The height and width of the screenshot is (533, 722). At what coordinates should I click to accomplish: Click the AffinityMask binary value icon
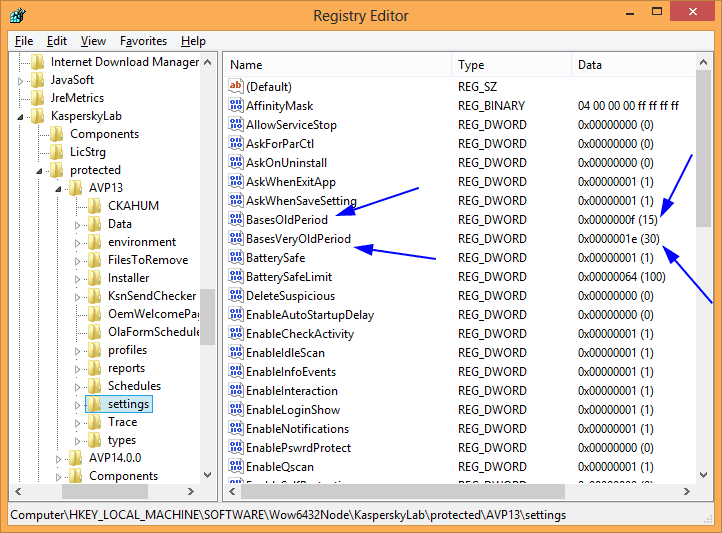click(x=236, y=105)
